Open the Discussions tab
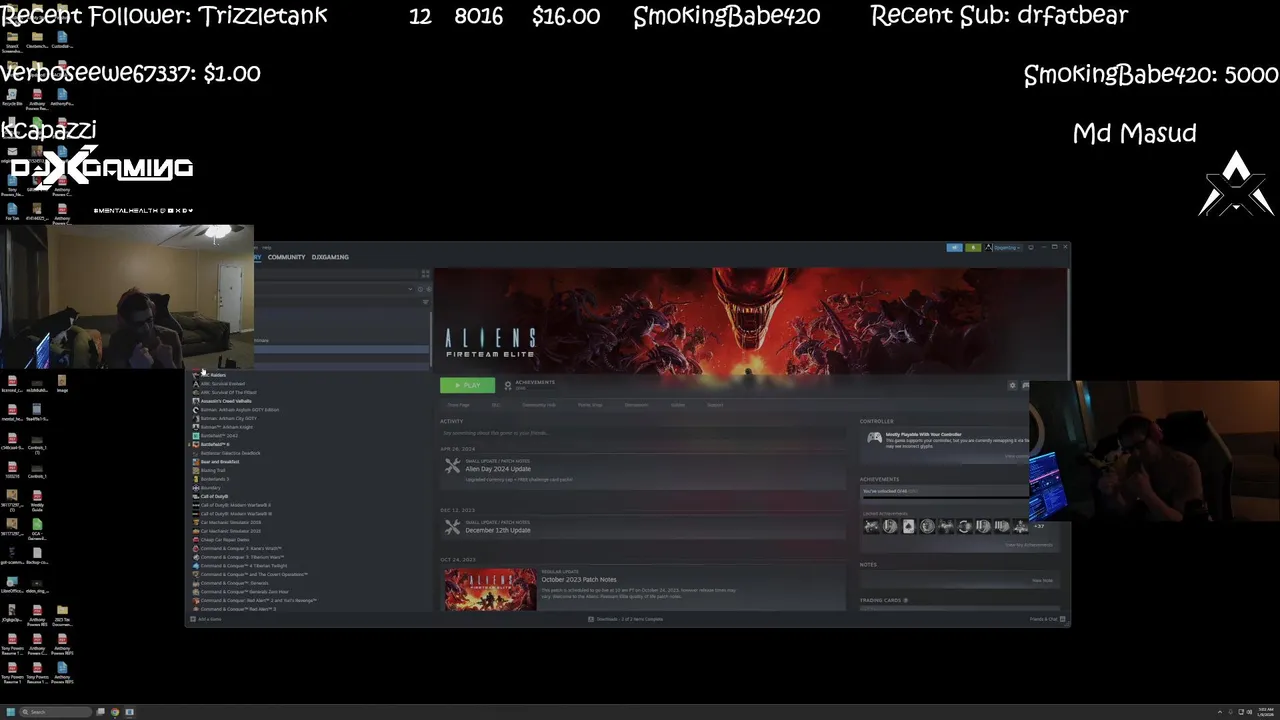 pyautogui.click(x=636, y=405)
